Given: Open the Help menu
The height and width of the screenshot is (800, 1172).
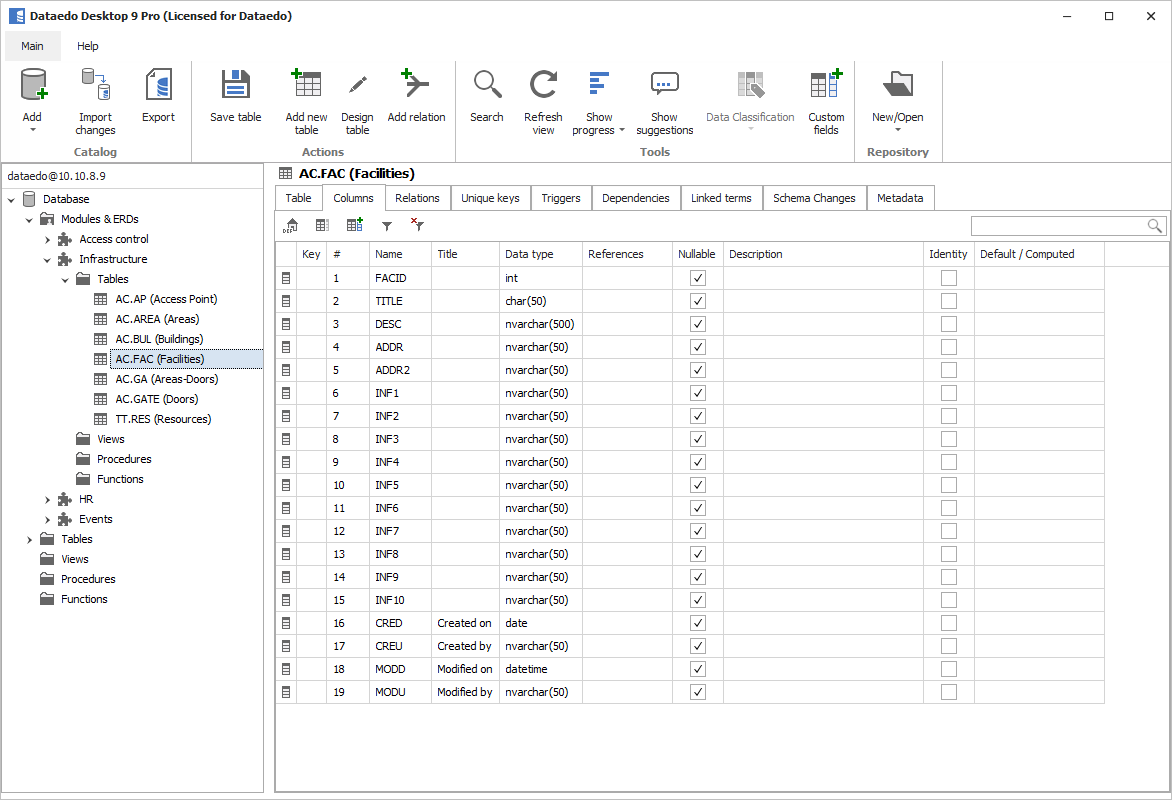Looking at the screenshot, I should tap(88, 45).
